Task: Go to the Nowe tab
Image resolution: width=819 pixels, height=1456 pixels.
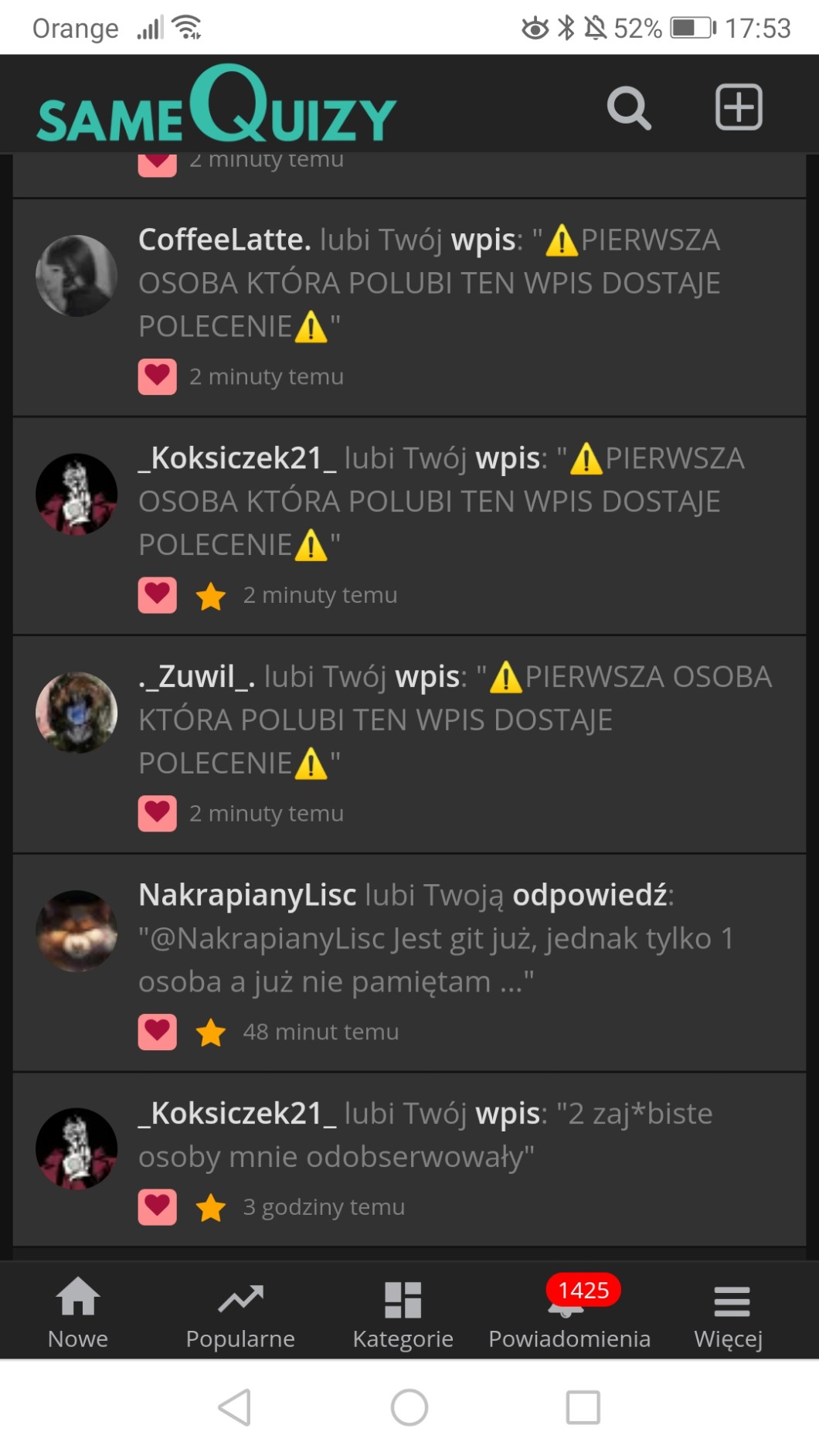Action: coord(78,1311)
